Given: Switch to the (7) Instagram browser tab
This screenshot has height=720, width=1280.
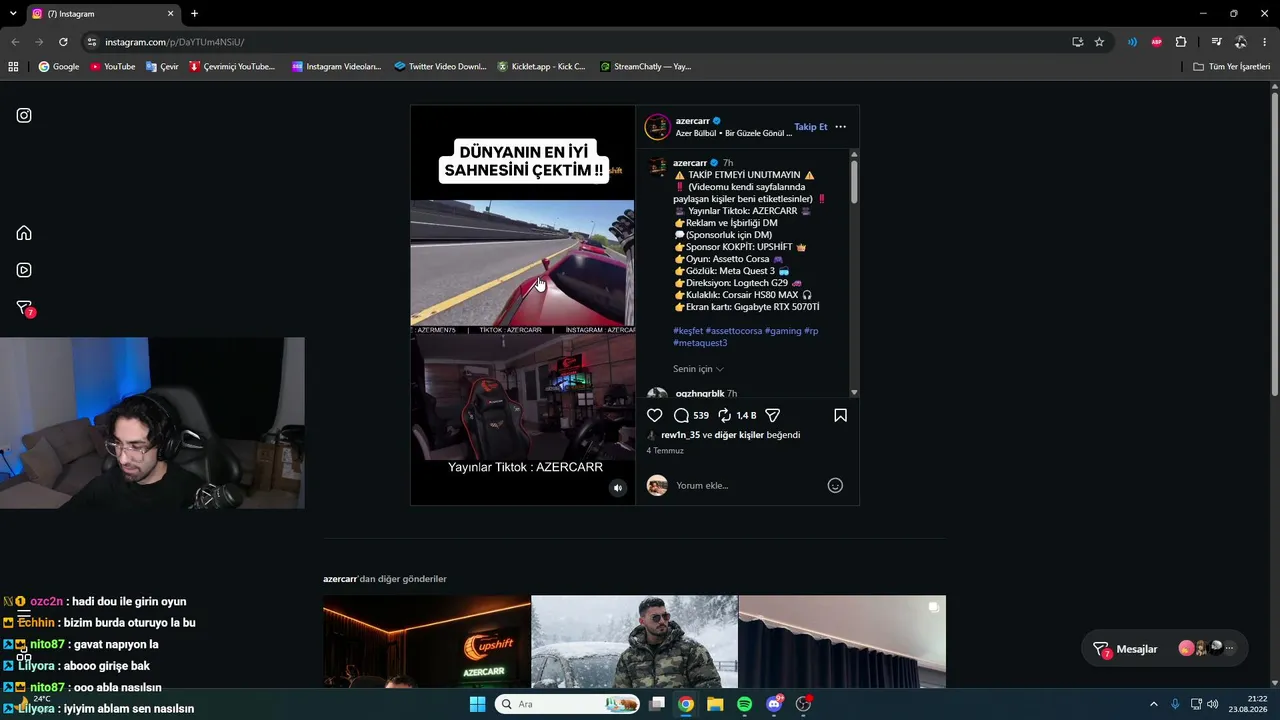Looking at the screenshot, I should [102, 14].
